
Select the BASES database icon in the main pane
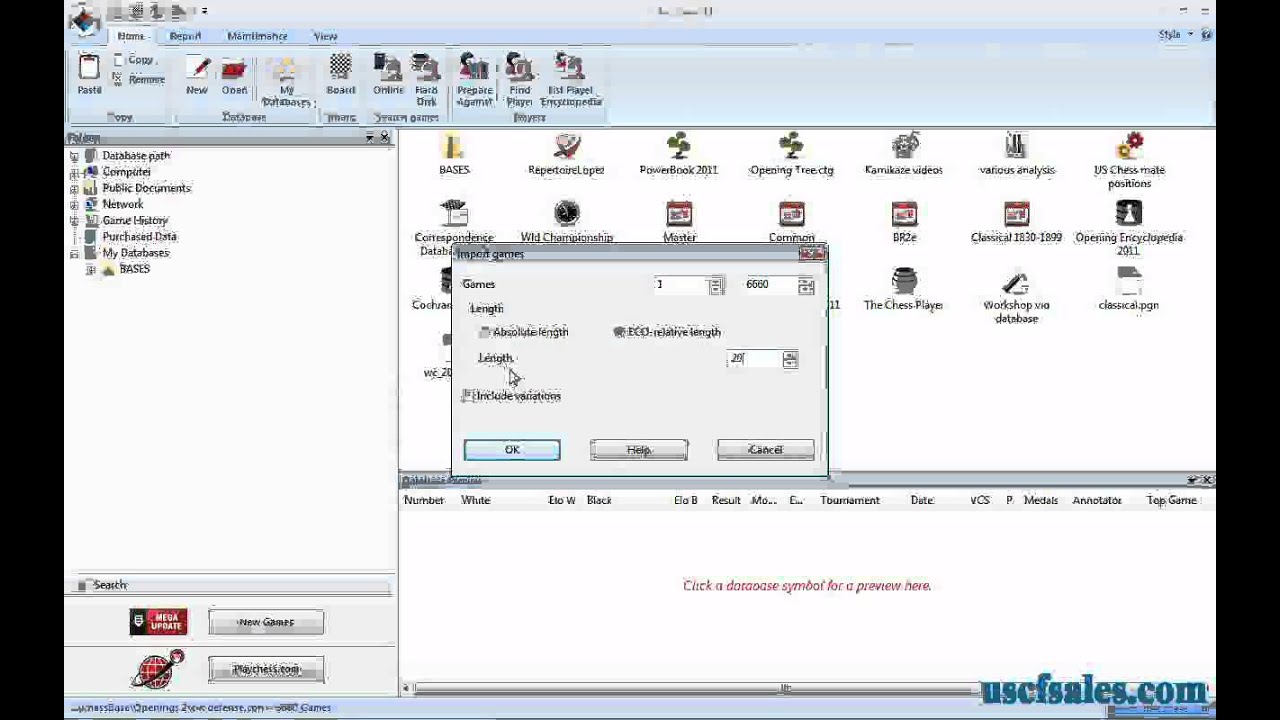pyautogui.click(x=454, y=146)
